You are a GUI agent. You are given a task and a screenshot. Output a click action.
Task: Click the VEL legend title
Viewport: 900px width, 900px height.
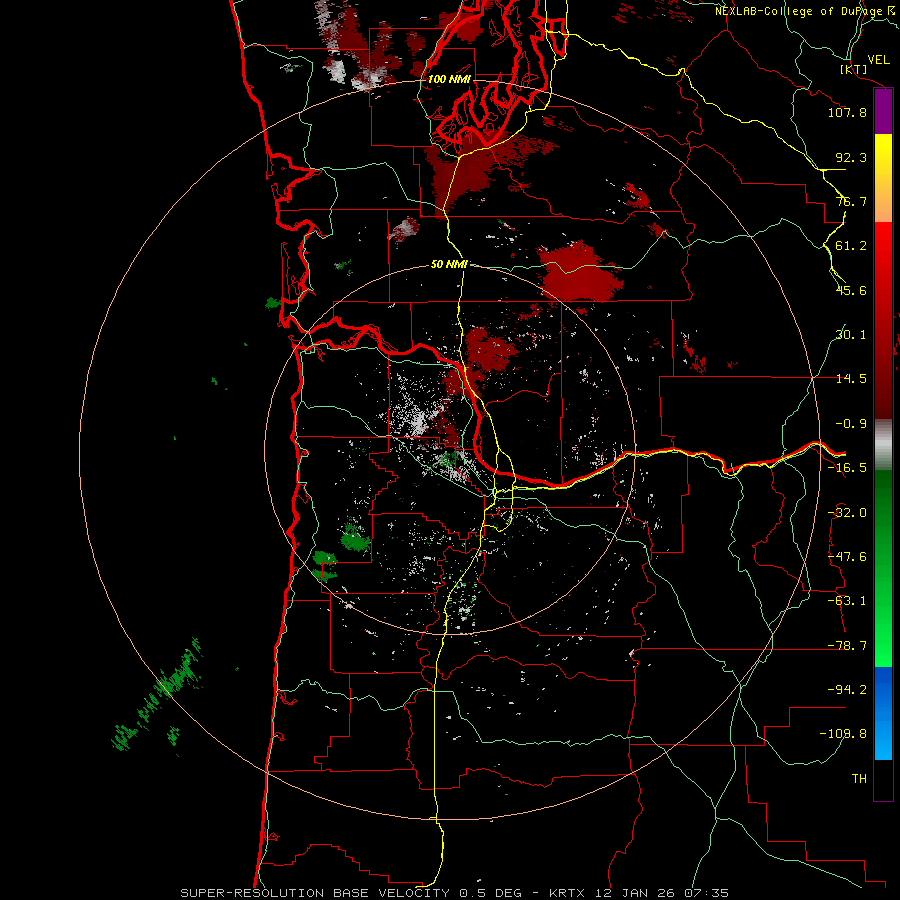tap(879, 60)
